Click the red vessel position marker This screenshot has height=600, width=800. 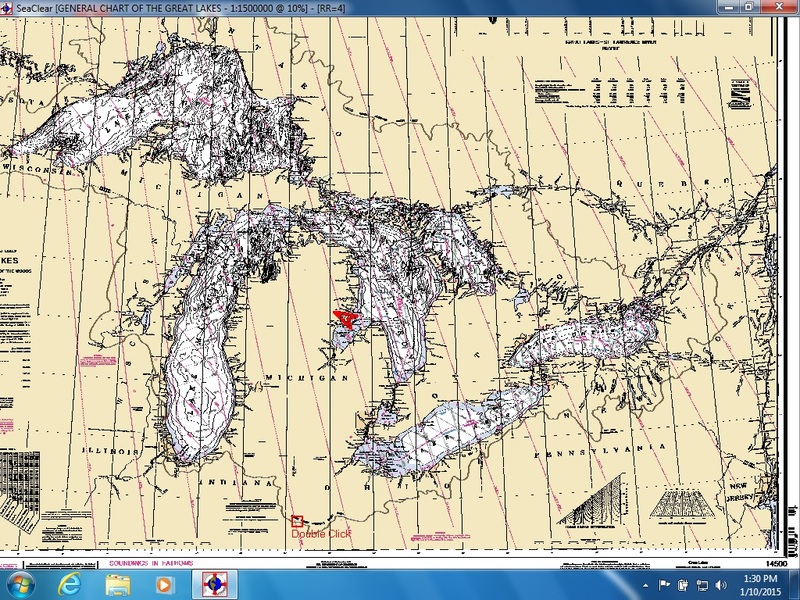click(x=345, y=319)
